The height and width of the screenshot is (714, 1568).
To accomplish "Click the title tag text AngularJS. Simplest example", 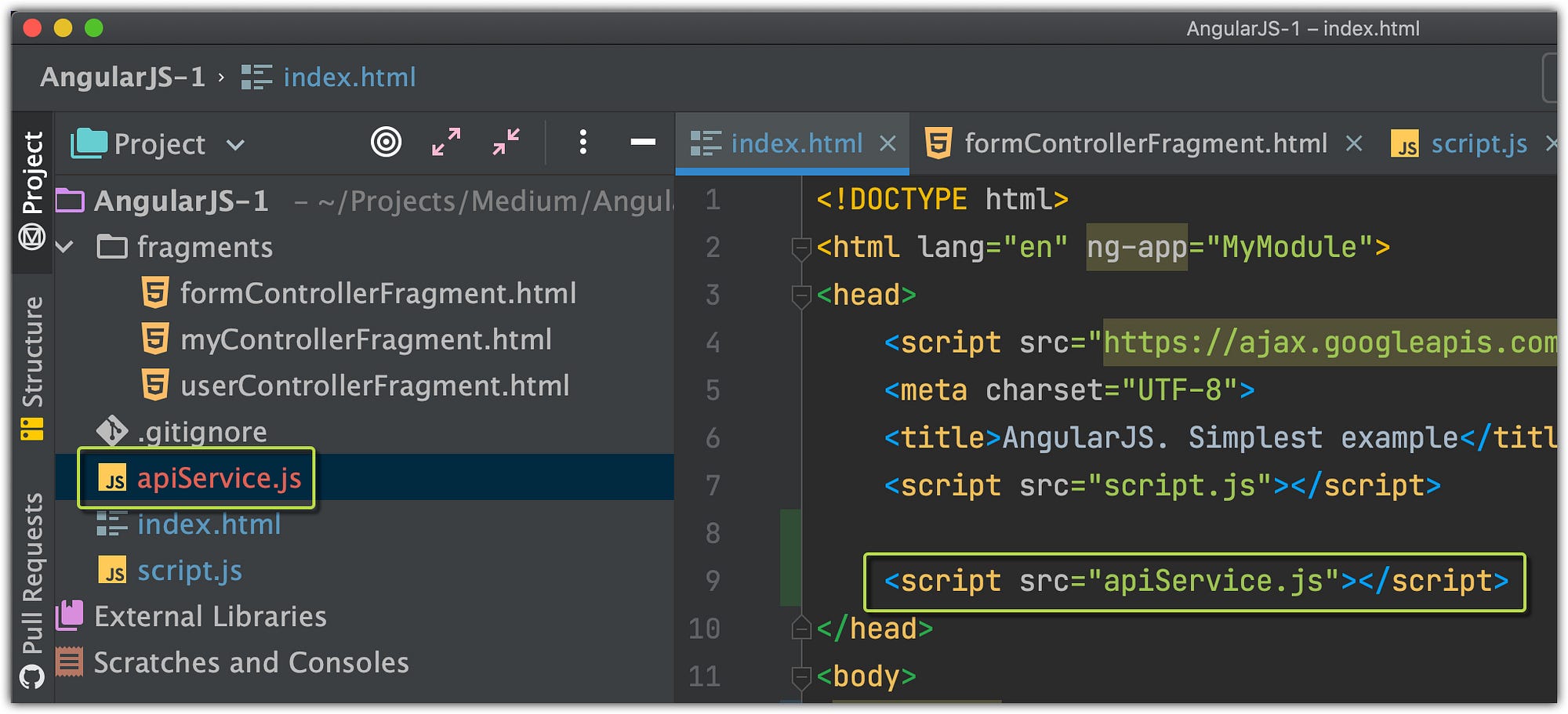I will point(1230,438).
